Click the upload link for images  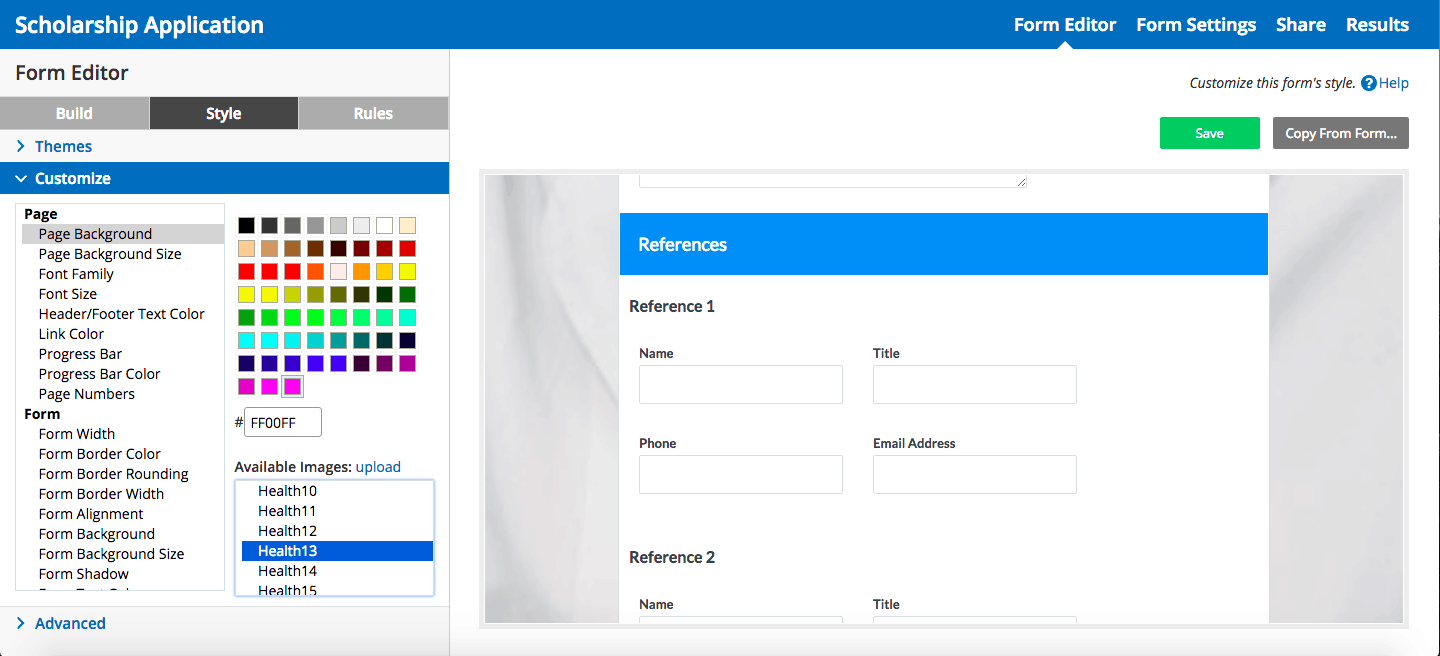click(378, 466)
